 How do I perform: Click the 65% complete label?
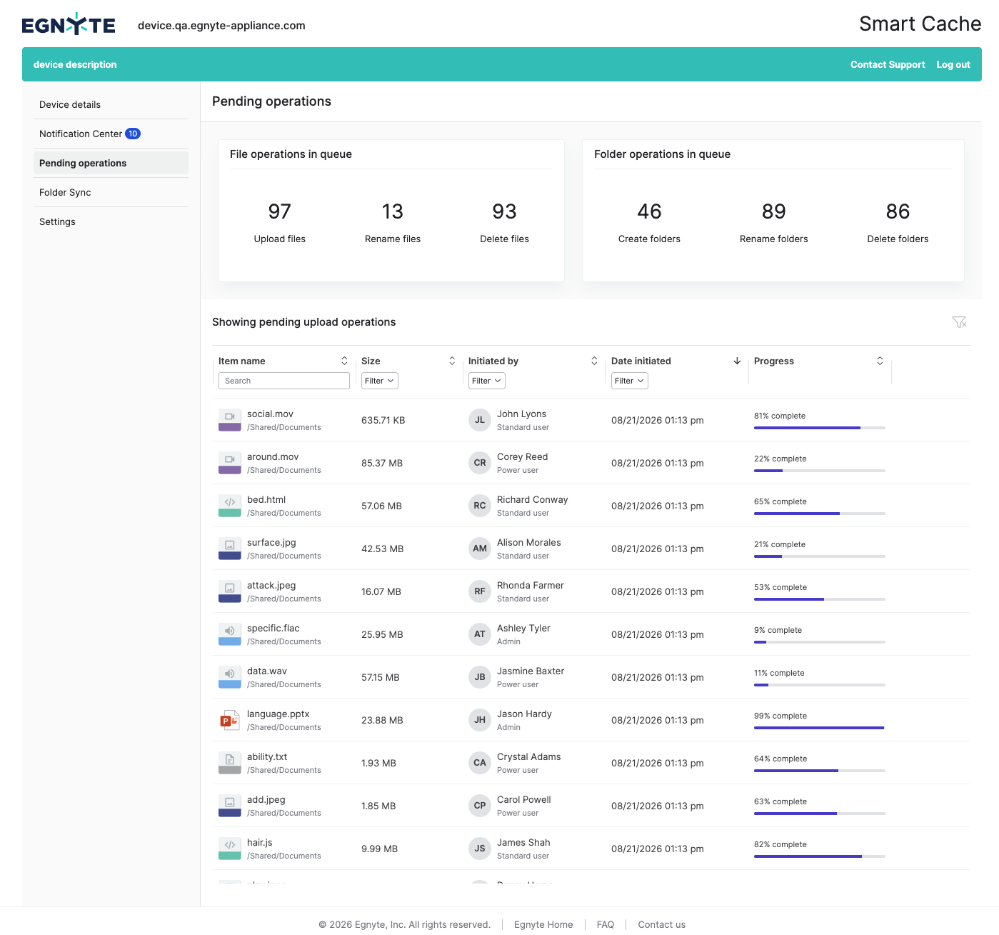780,501
